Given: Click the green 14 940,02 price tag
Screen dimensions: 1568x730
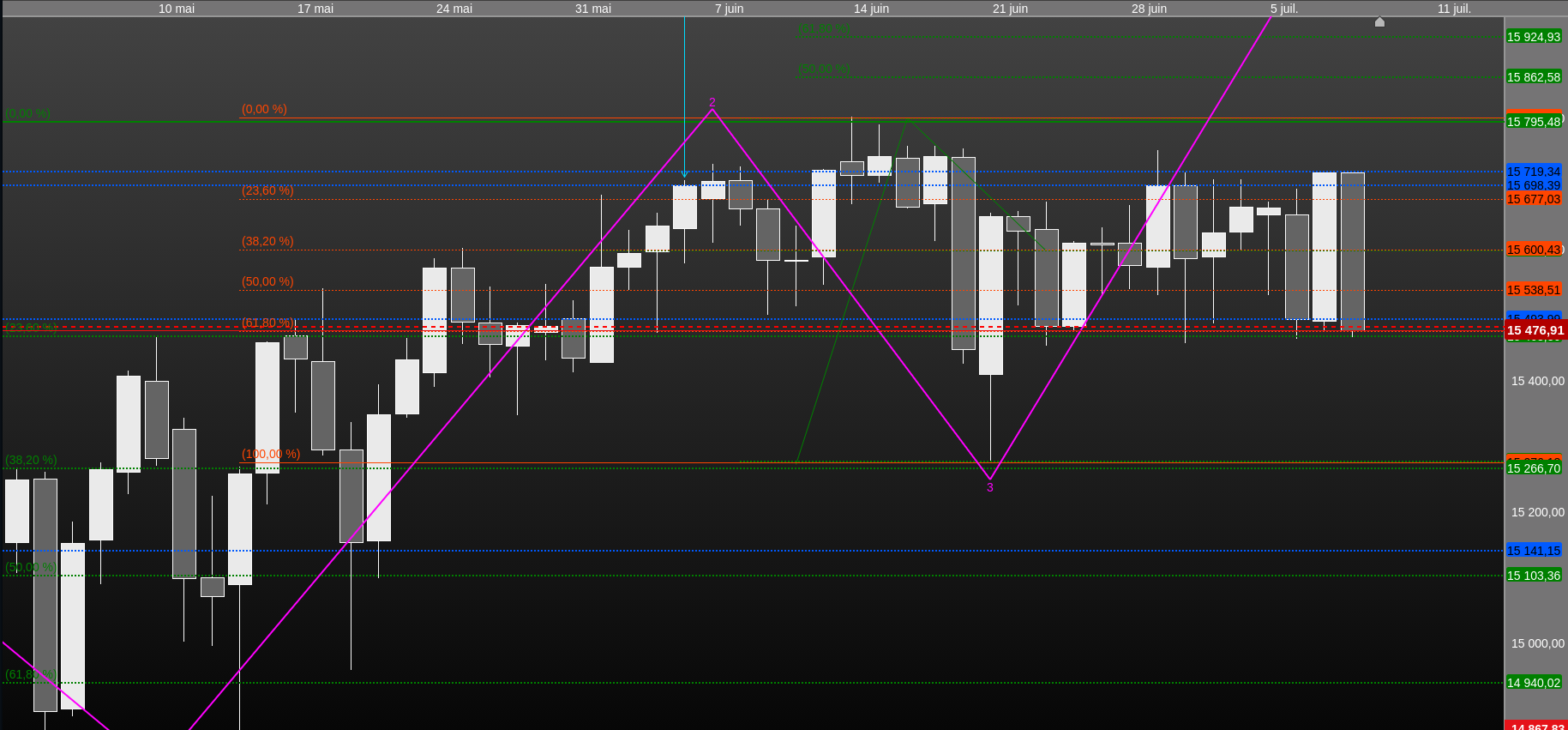Looking at the screenshot, I should click(x=1534, y=683).
